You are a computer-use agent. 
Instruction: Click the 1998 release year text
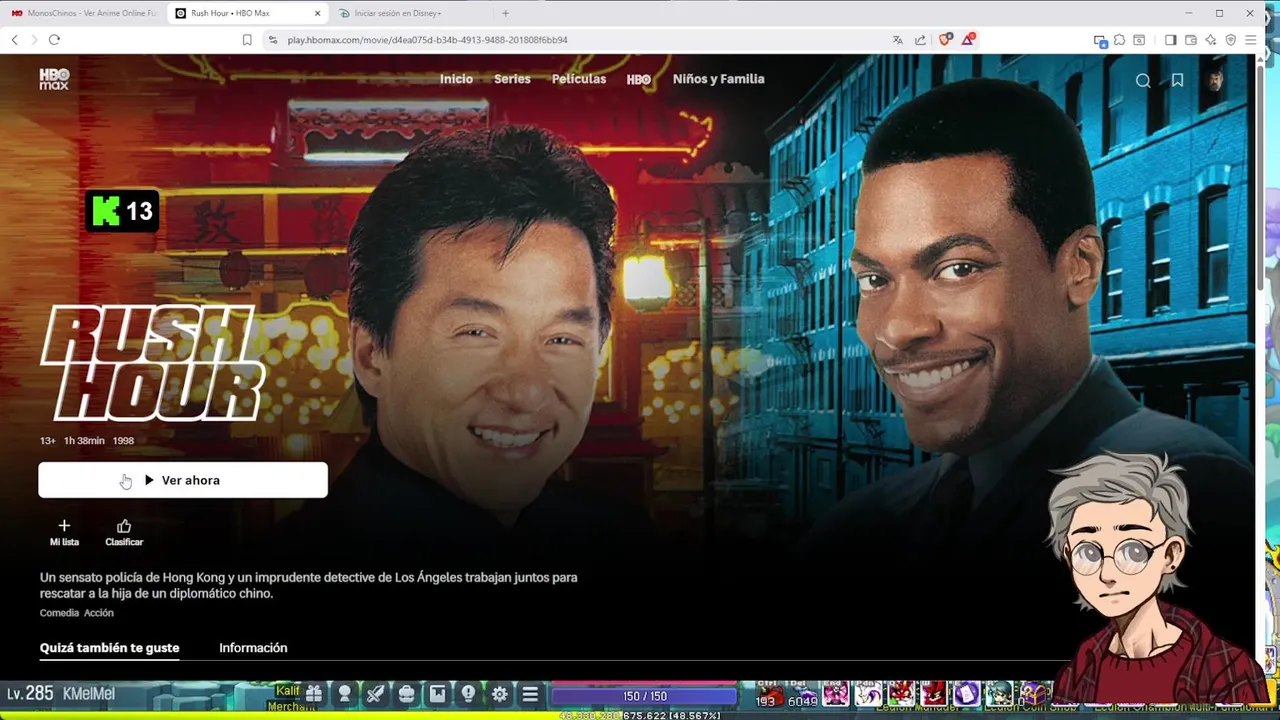(123, 441)
